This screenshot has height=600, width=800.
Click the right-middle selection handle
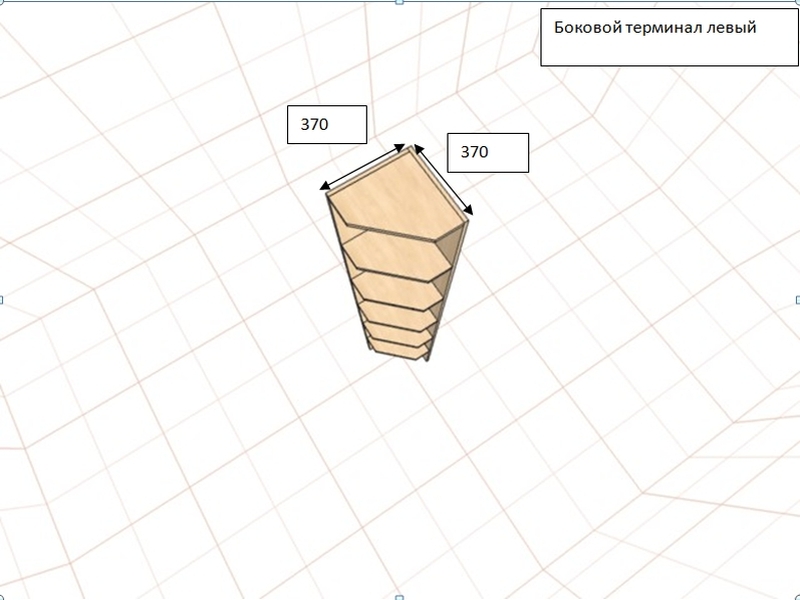click(798, 300)
